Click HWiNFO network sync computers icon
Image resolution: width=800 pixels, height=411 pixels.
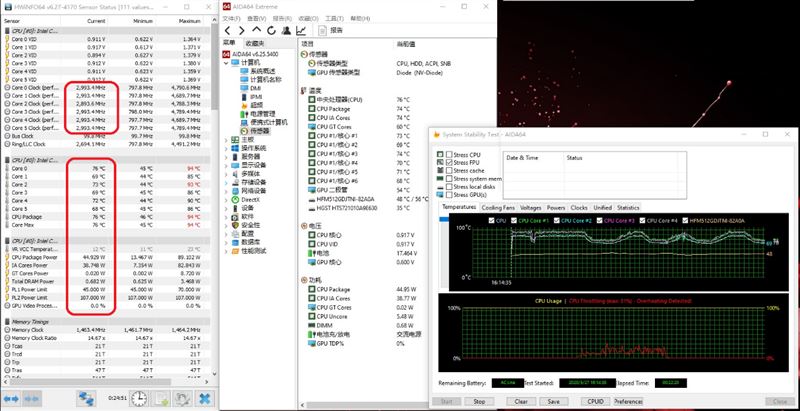pyautogui.click(x=87, y=398)
